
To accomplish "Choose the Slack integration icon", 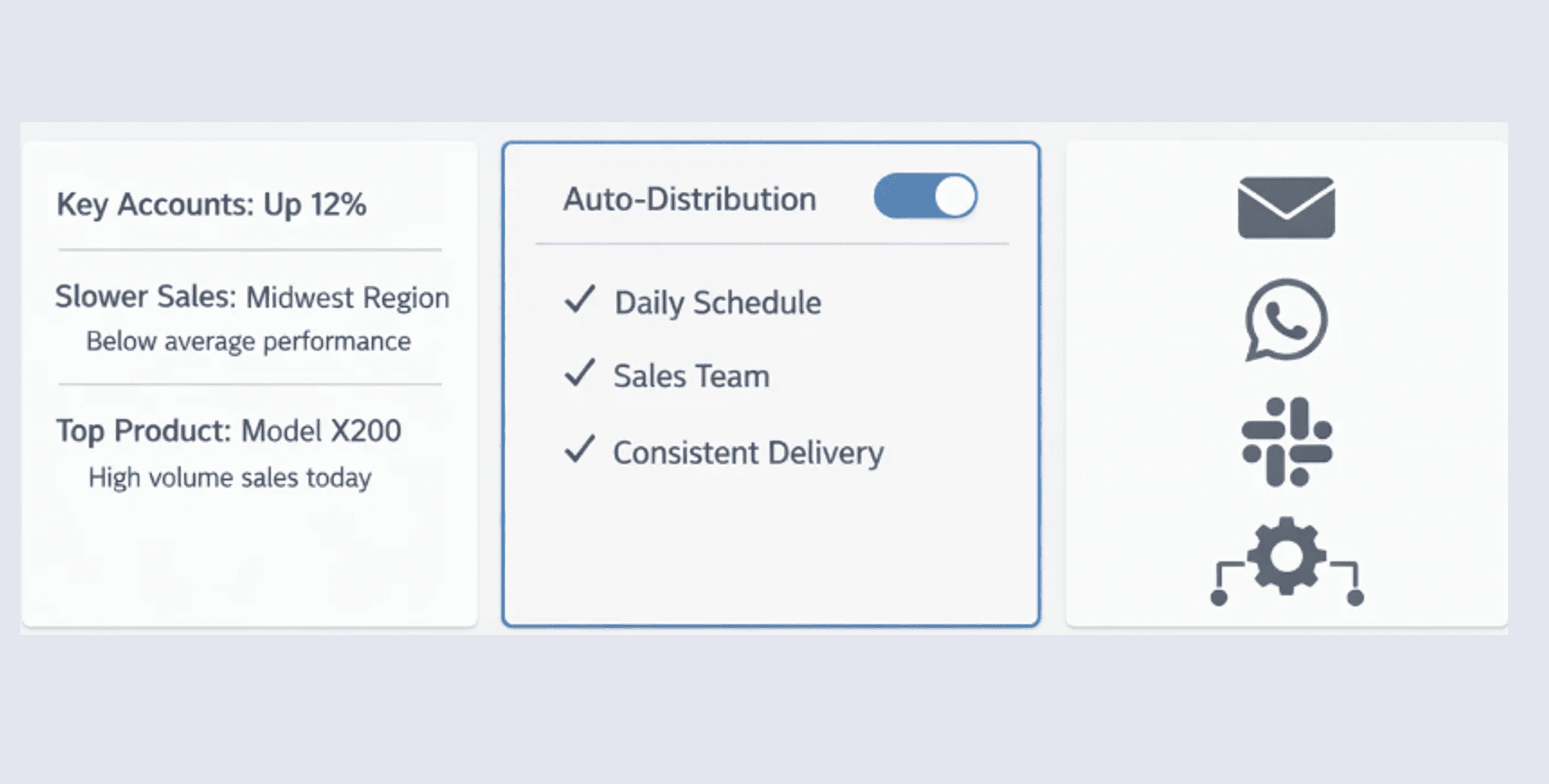I will pos(1286,441).
